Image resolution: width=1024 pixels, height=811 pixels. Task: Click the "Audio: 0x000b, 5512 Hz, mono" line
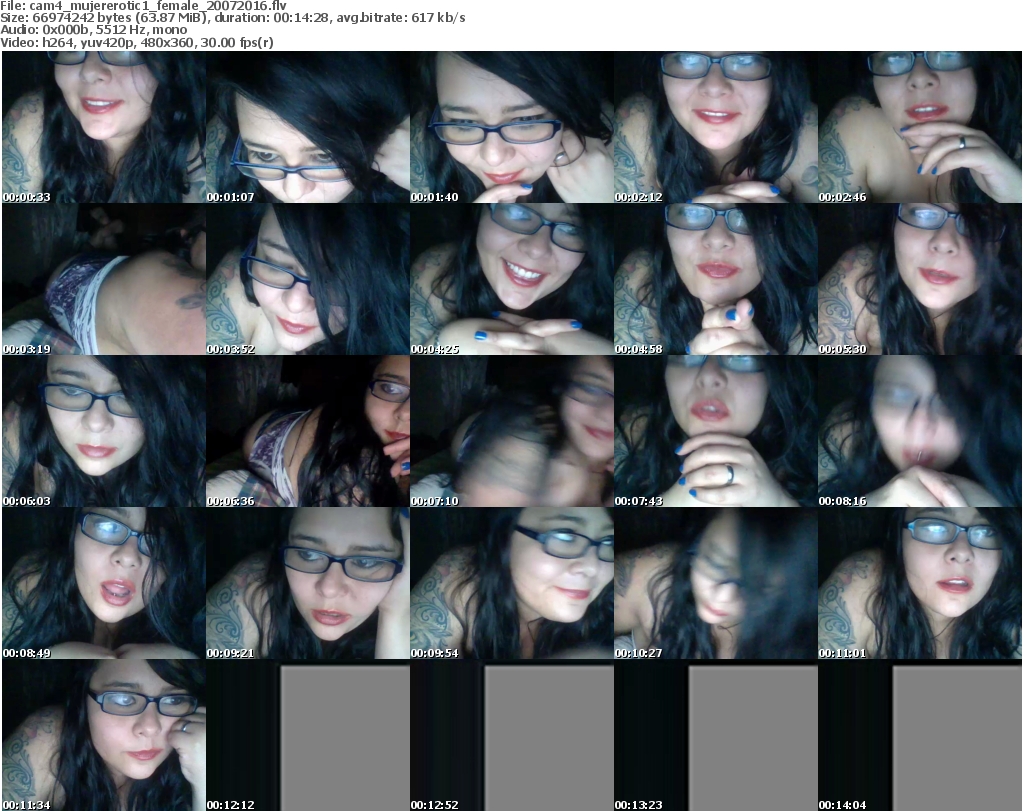point(94,30)
